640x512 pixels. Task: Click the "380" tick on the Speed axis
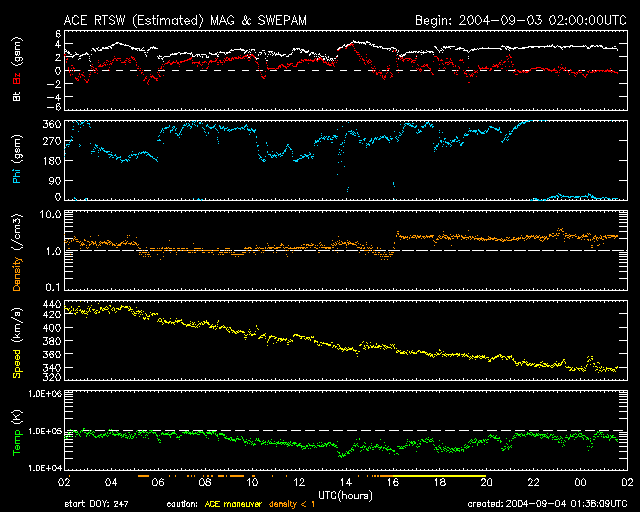(52, 341)
